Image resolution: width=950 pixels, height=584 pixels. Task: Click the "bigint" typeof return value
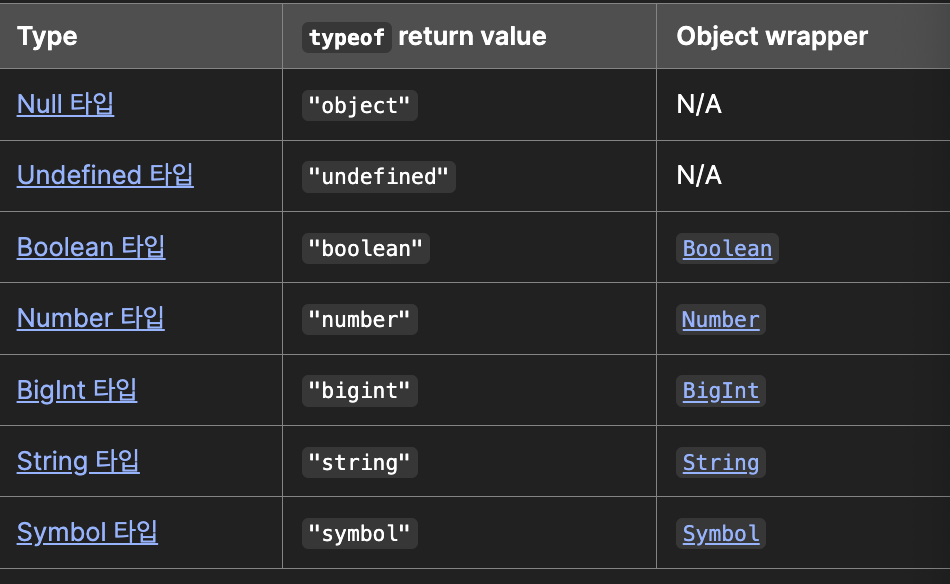click(x=359, y=391)
